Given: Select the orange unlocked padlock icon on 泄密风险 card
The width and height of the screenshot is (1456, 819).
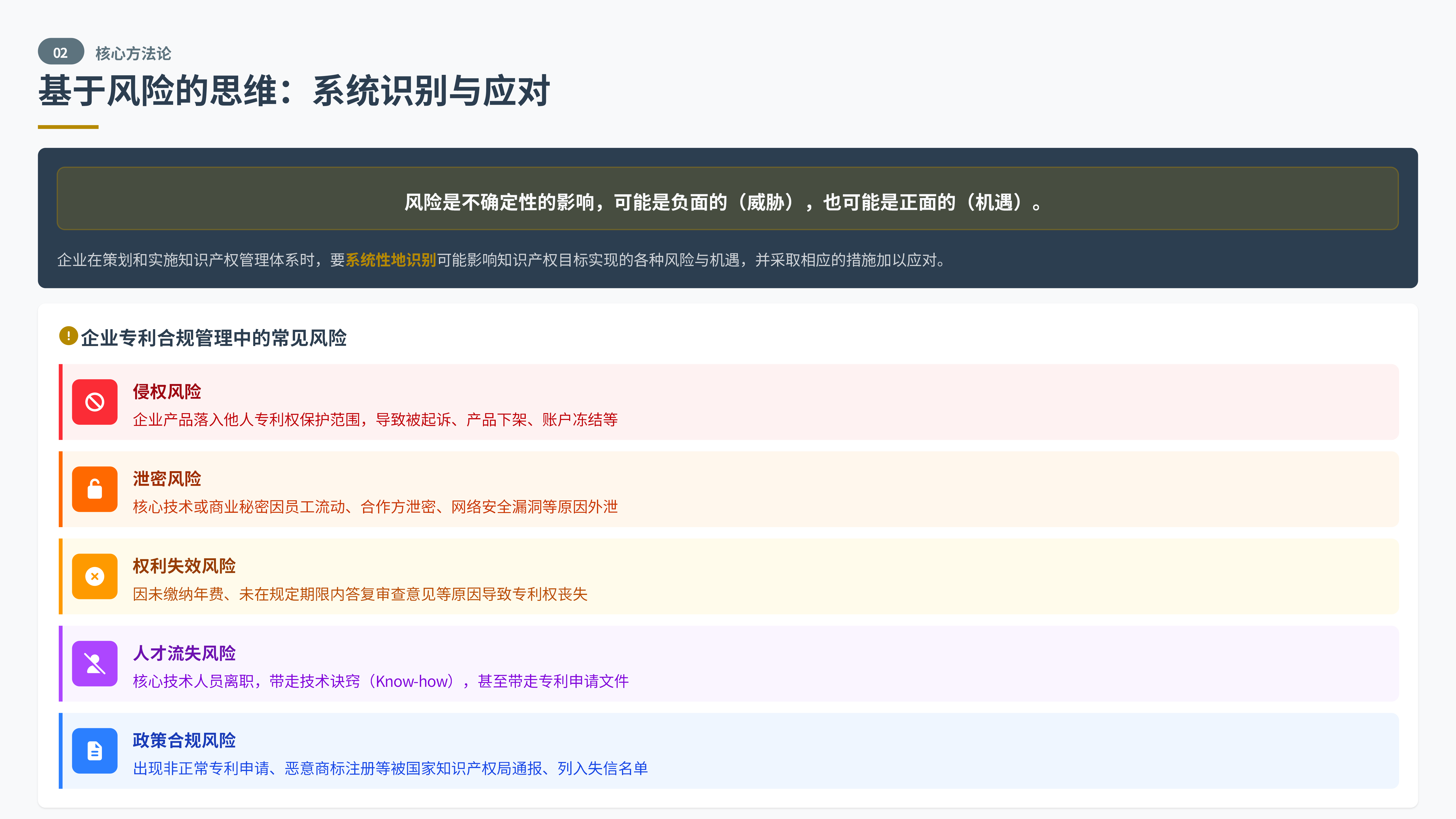Looking at the screenshot, I should tap(94, 490).
